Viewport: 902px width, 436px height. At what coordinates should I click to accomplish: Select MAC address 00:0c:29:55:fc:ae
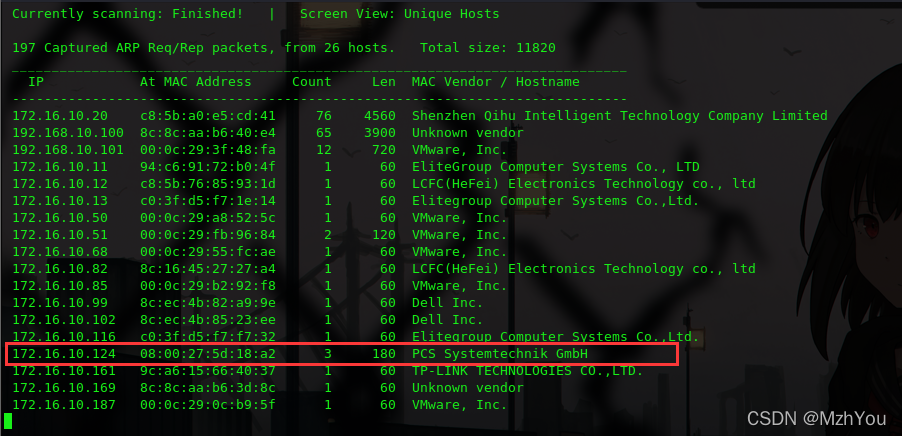[208, 252]
